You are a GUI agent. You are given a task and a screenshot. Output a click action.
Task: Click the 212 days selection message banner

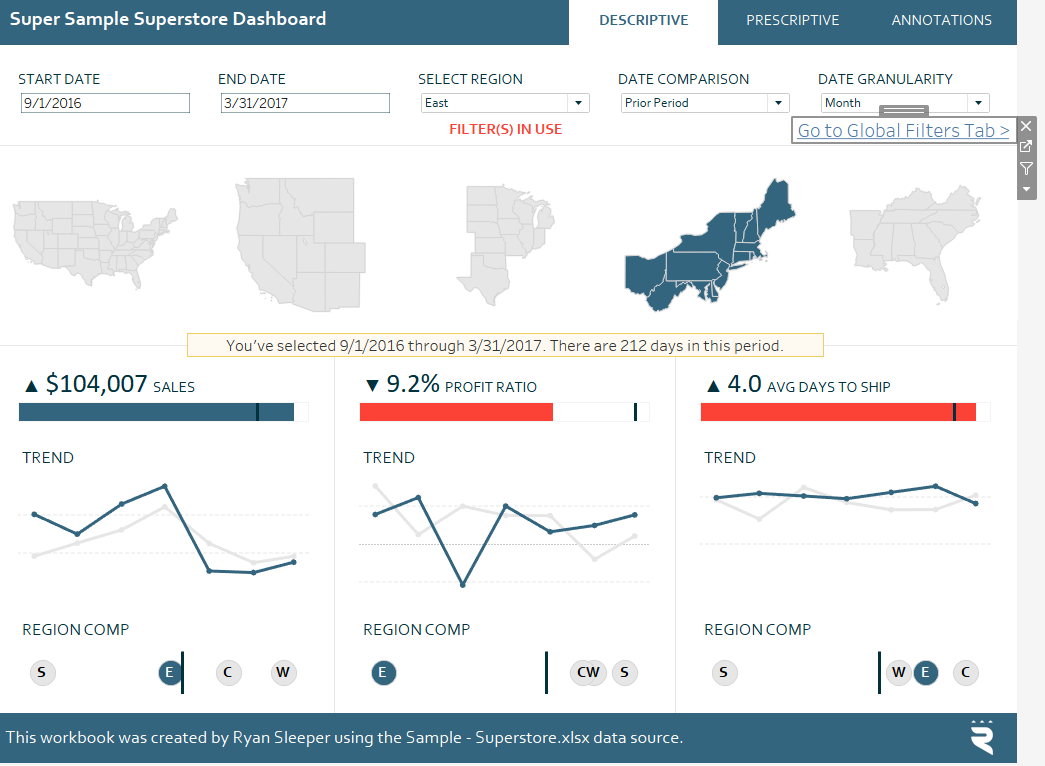tap(505, 345)
